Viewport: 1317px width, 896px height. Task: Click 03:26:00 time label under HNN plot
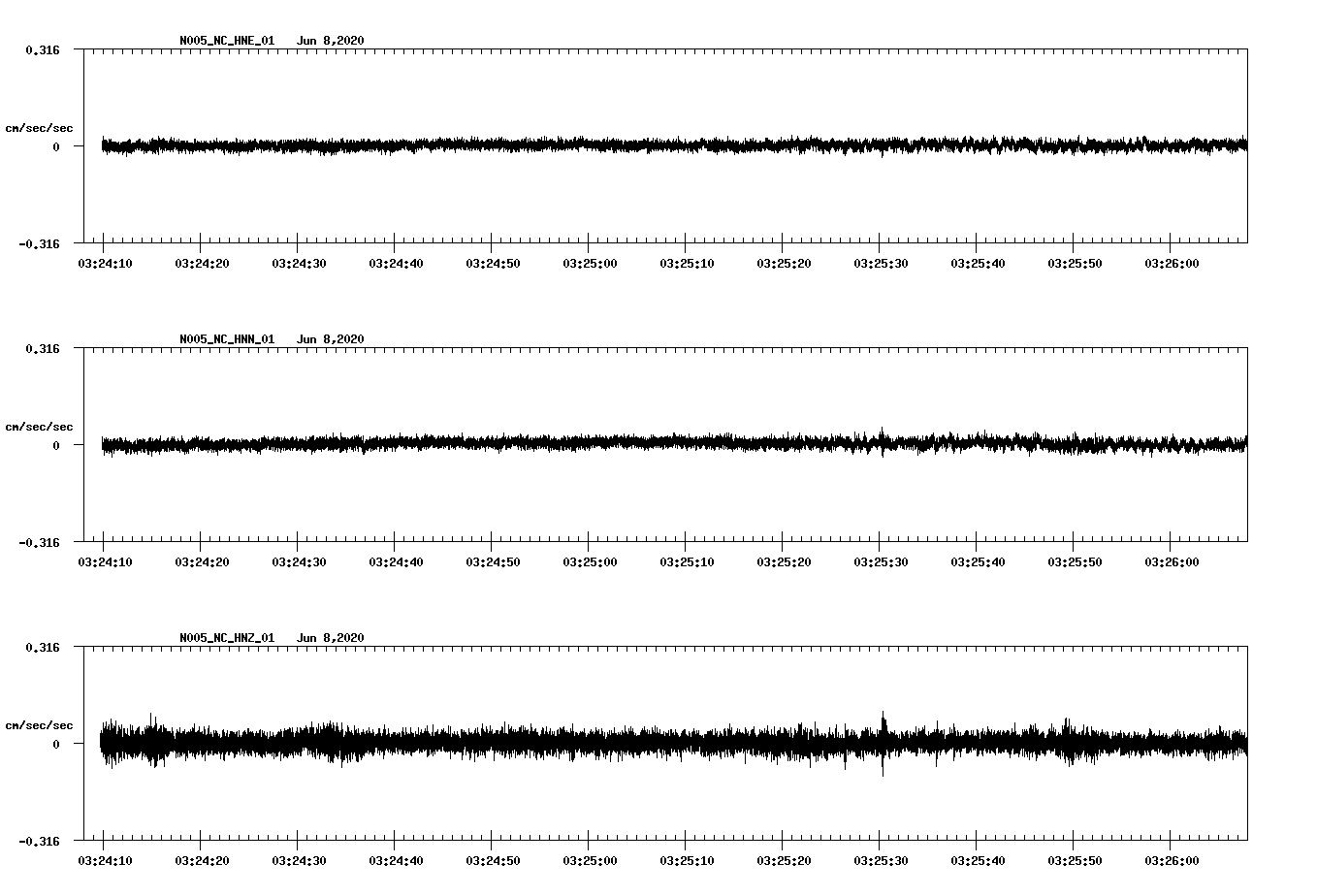click(1172, 562)
